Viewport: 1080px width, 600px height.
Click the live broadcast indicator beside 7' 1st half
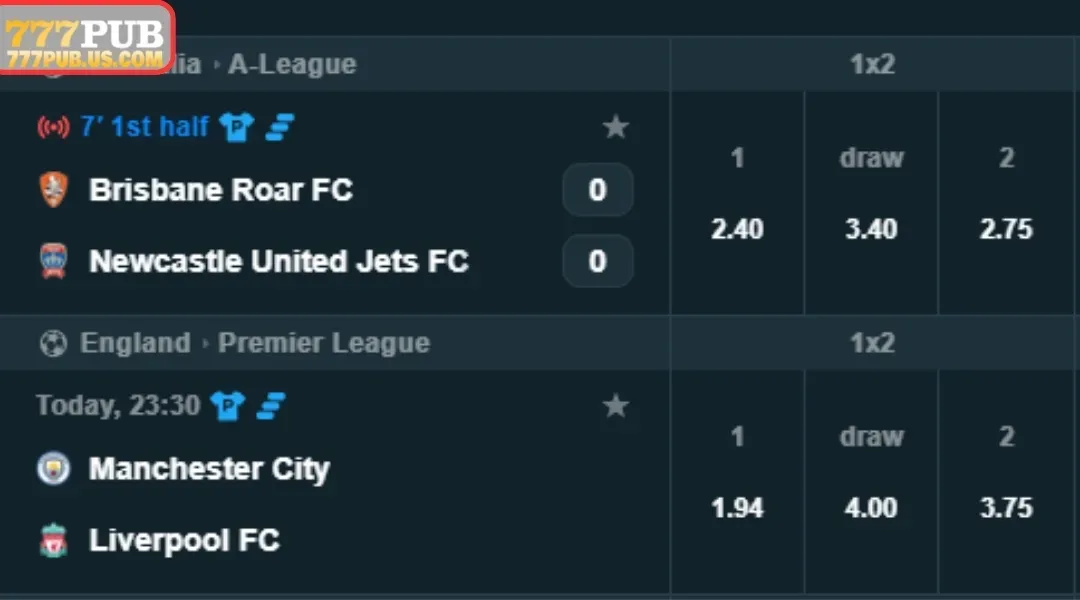pos(51,126)
